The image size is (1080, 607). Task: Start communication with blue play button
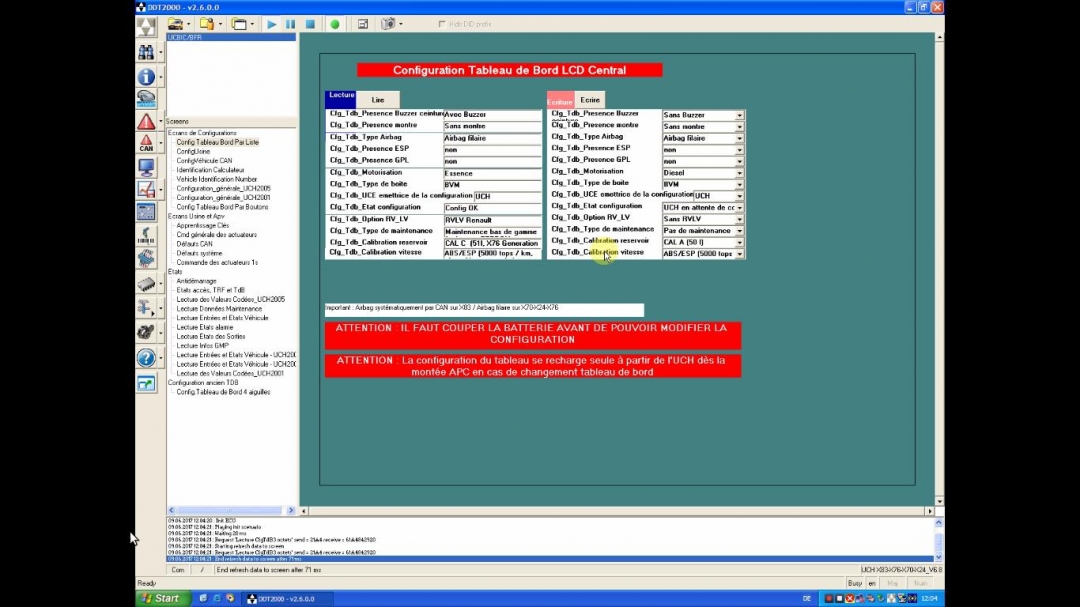(271, 24)
